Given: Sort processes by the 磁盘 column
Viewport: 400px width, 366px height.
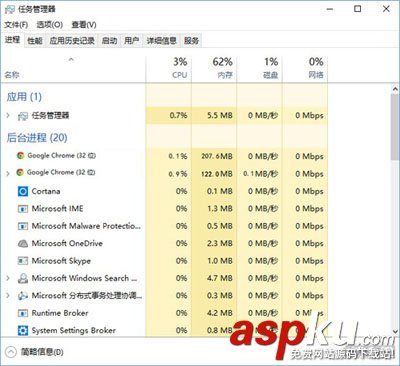Looking at the screenshot, I should [x=260, y=69].
